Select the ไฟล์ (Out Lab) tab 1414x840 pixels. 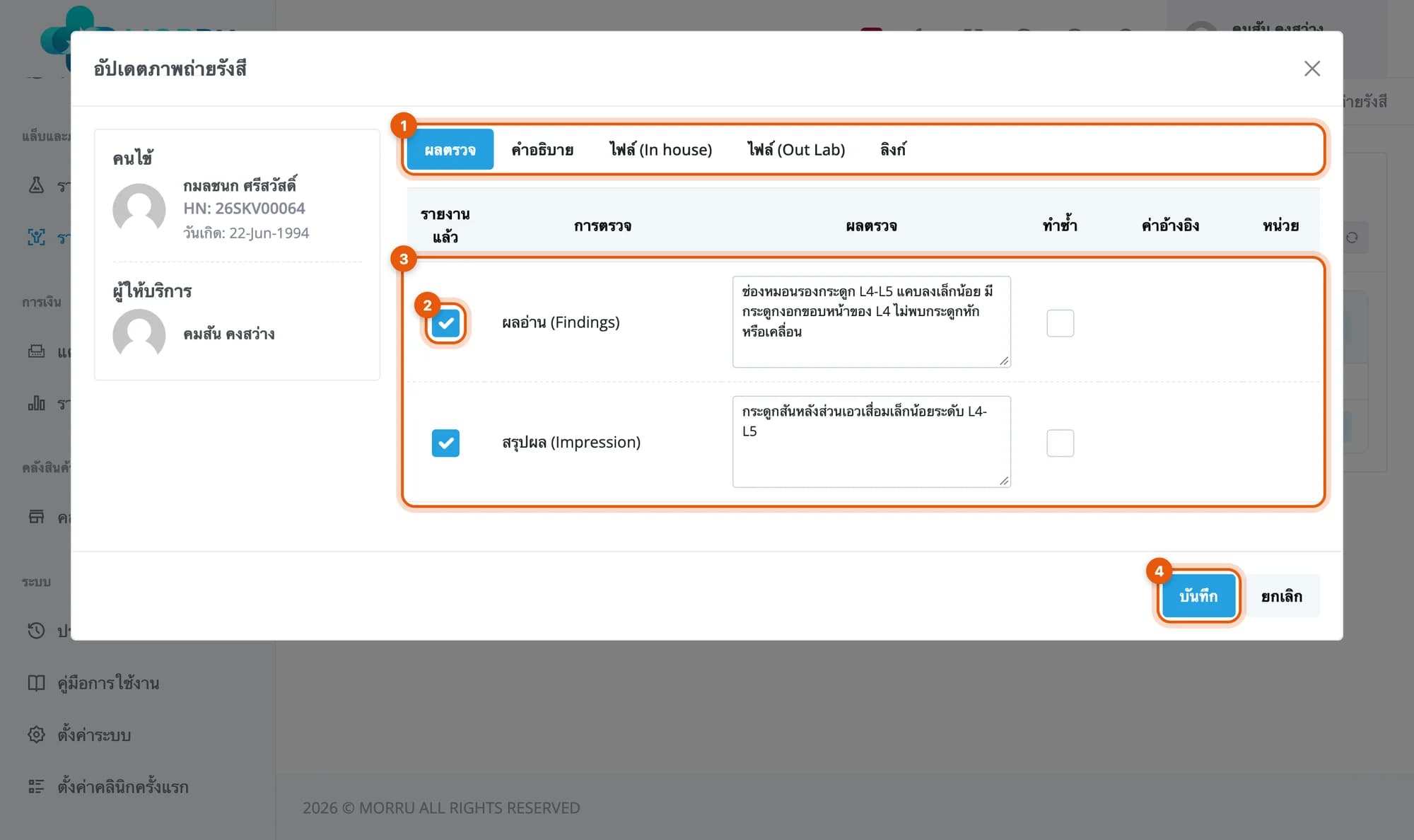click(796, 150)
